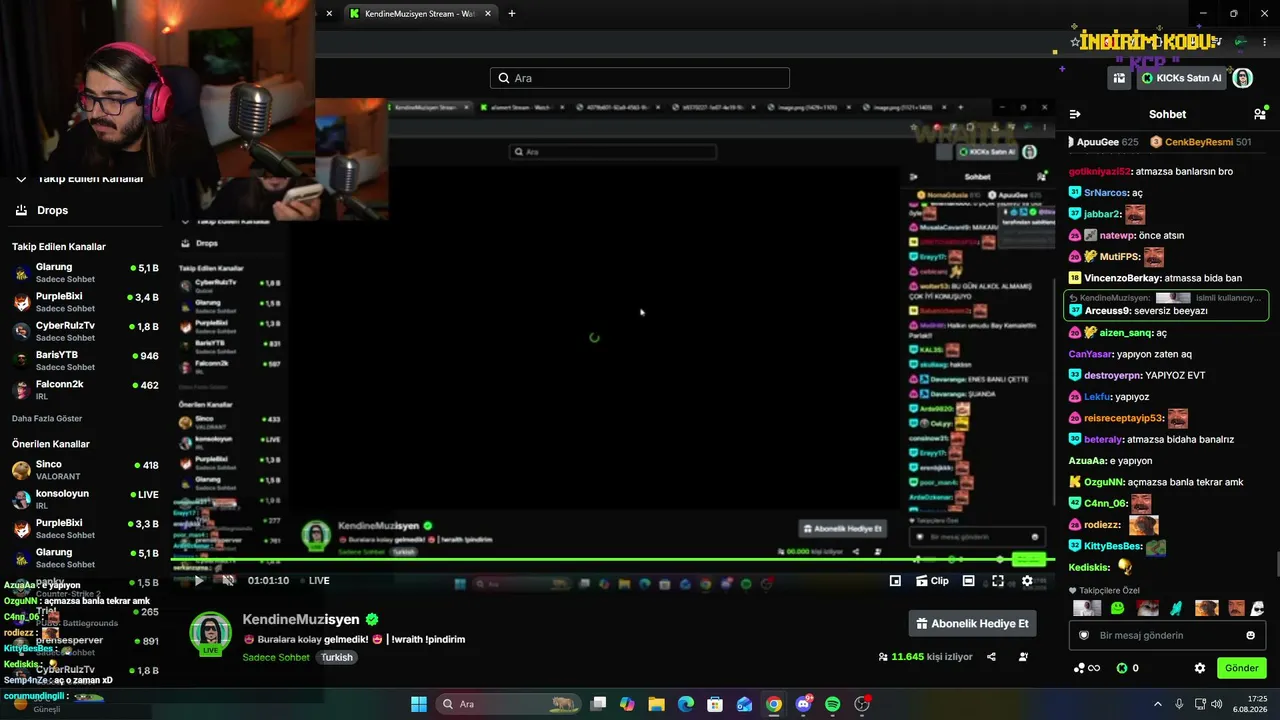Open Microsoft Edge from the taskbar

click(686, 704)
